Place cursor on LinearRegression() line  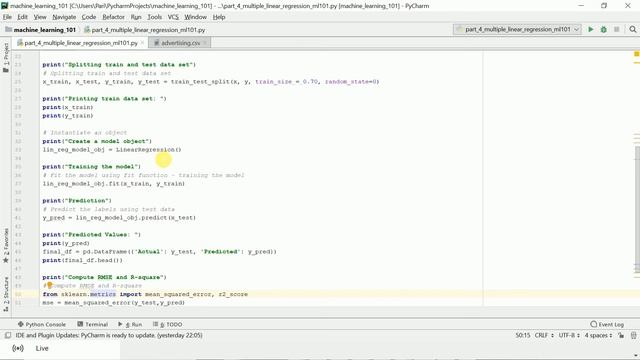(x=112, y=150)
